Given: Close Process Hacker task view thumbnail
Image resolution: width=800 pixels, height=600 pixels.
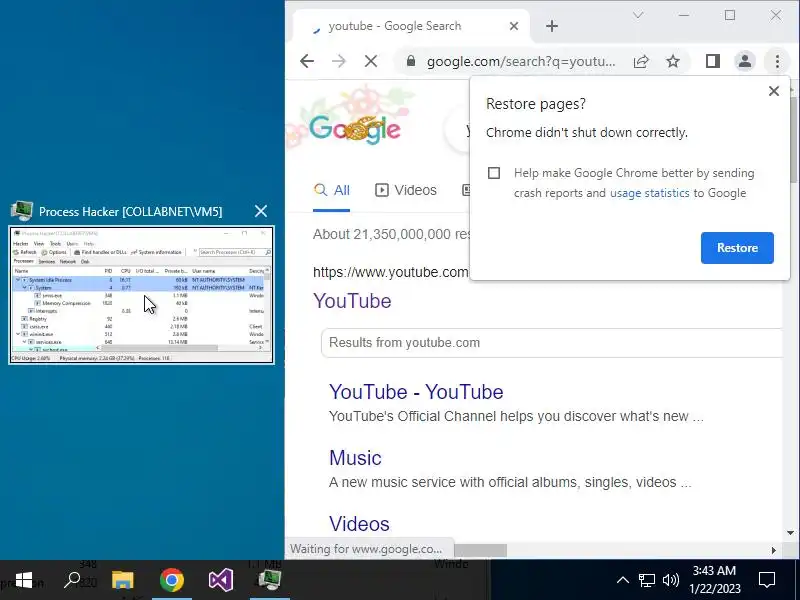Looking at the screenshot, I should pos(261,211).
